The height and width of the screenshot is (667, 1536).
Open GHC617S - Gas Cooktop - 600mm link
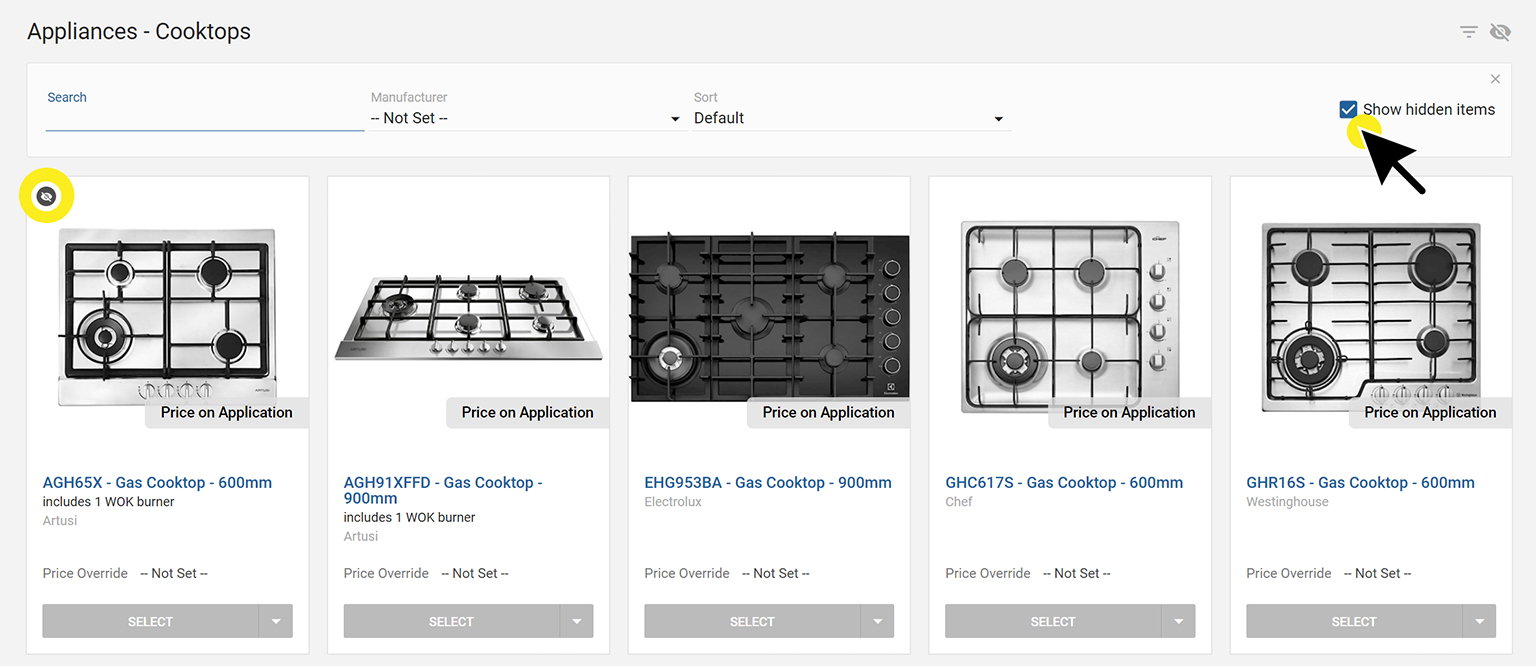pyautogui.click(x=1064, y=482)
